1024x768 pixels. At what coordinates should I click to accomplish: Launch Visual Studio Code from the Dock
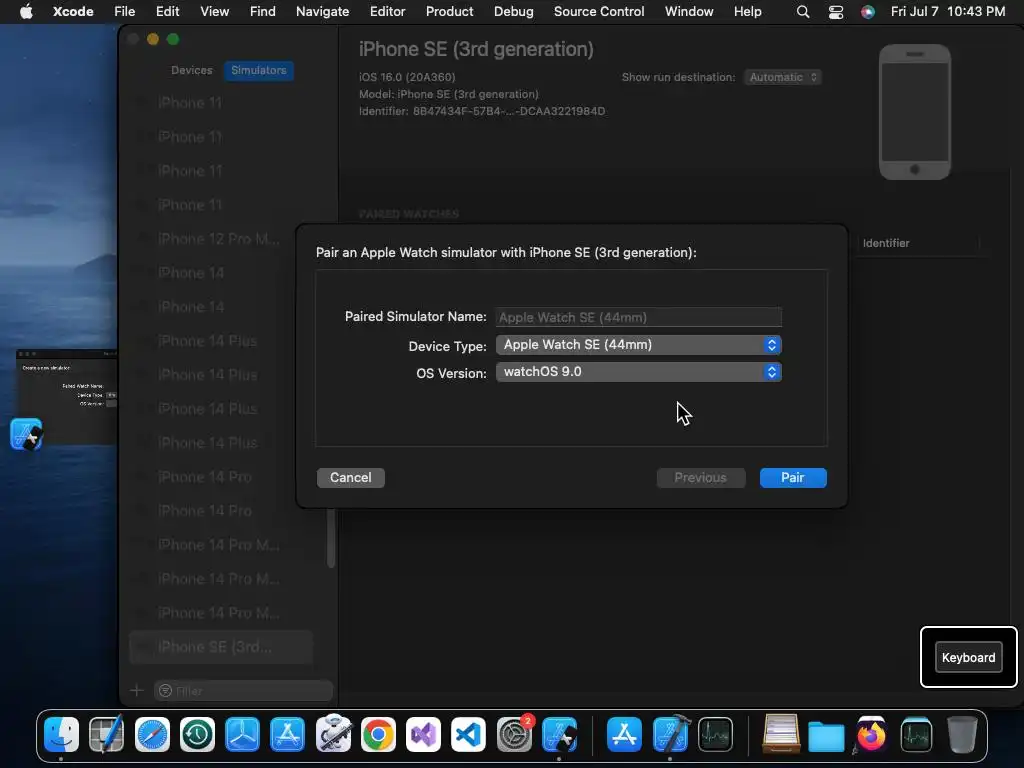(468, 735)
